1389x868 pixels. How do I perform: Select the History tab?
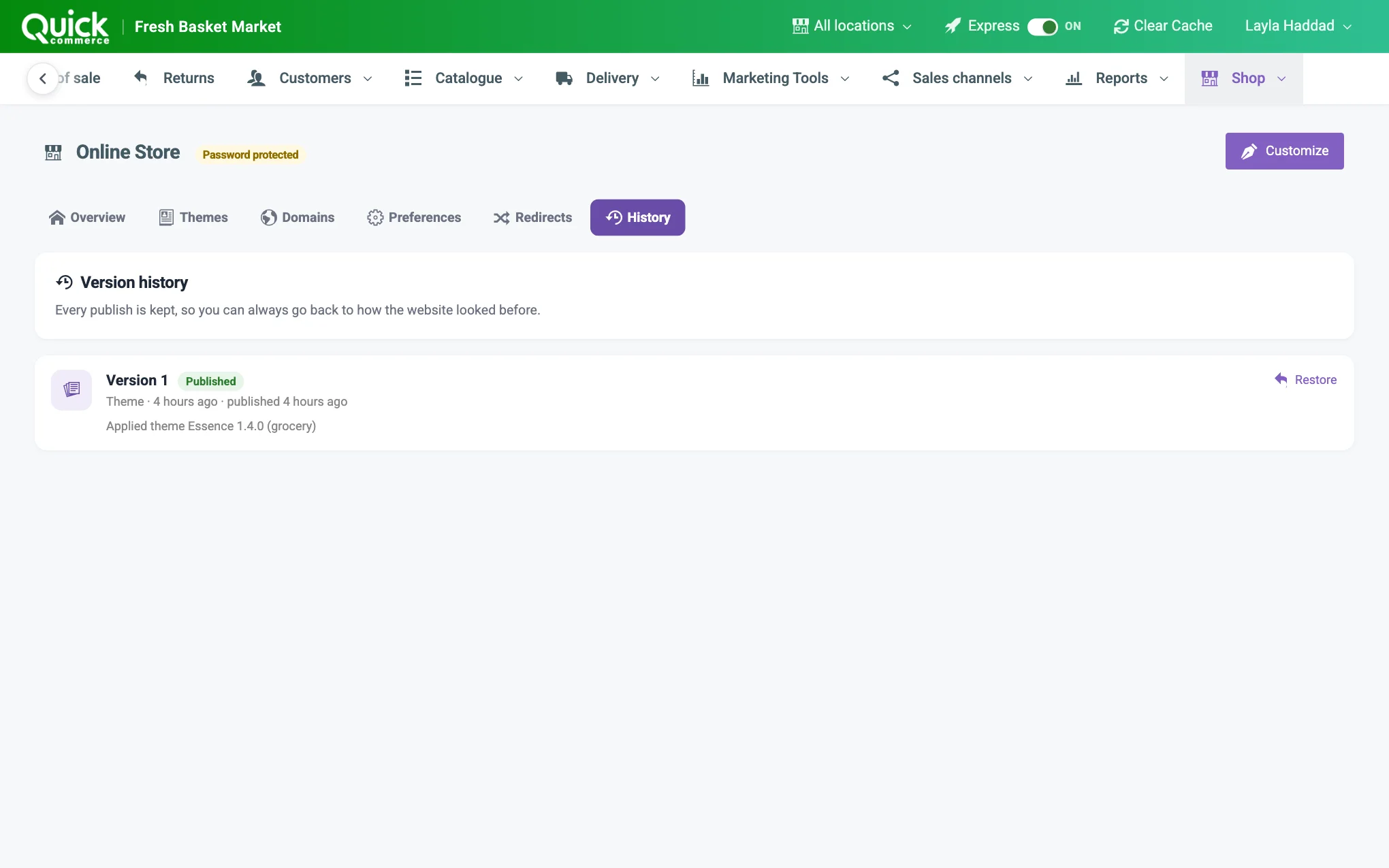637,217
